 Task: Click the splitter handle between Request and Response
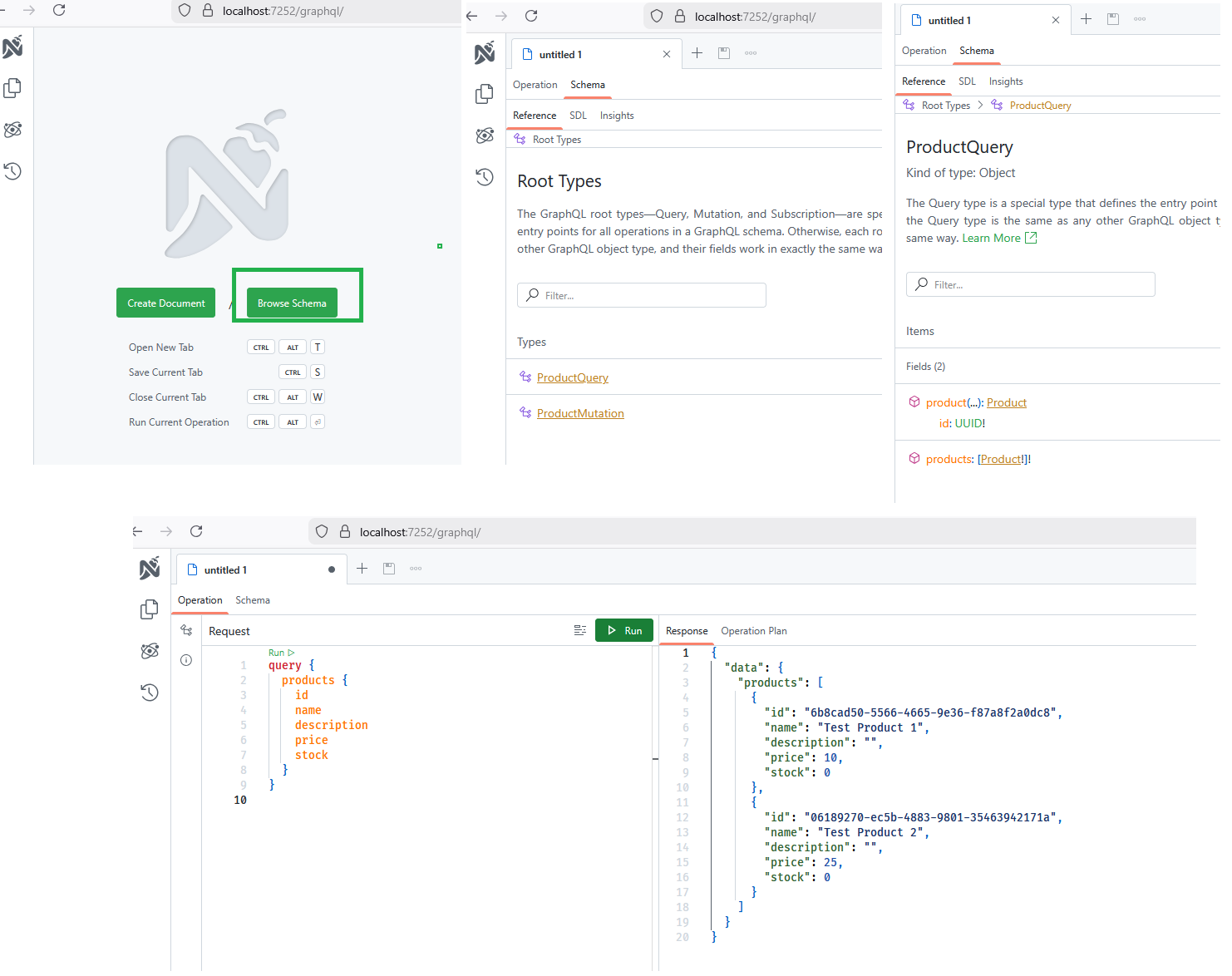coord(655,759)
